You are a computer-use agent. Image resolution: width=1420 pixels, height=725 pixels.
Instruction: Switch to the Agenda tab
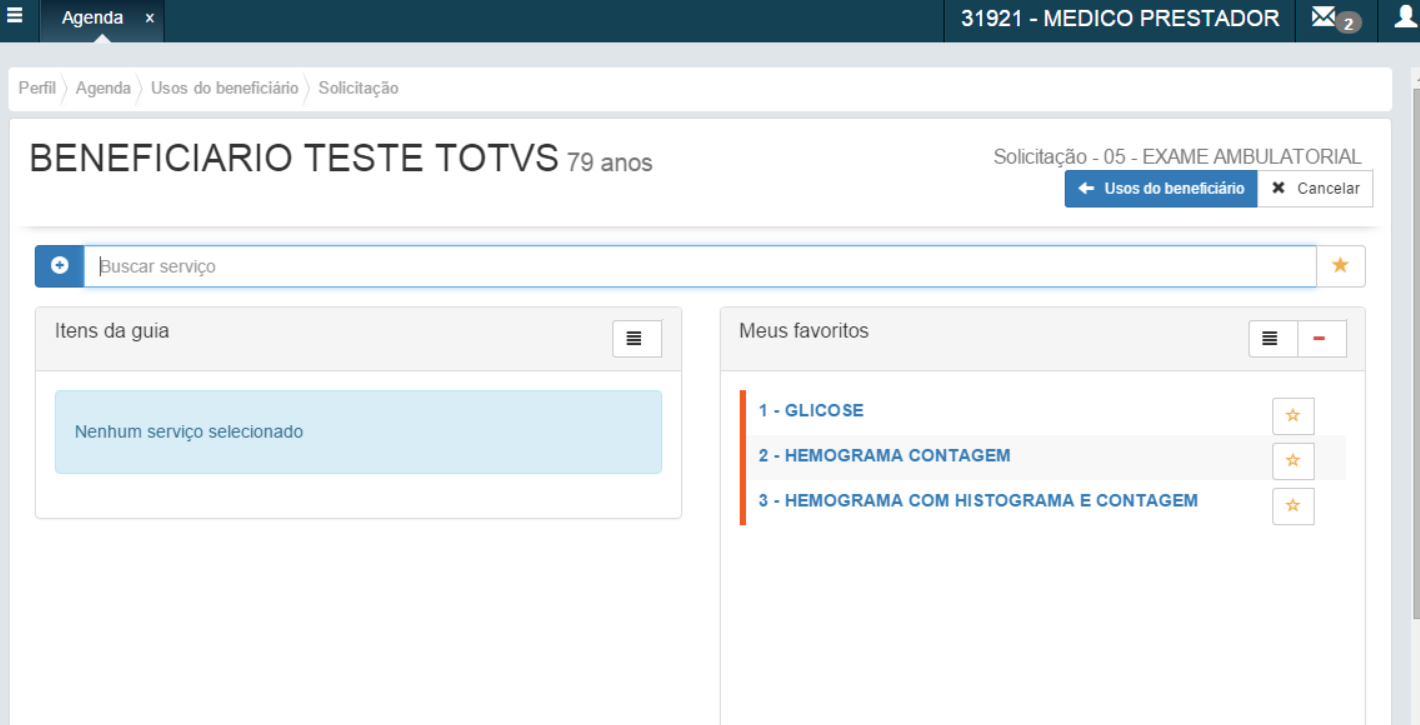93,19
